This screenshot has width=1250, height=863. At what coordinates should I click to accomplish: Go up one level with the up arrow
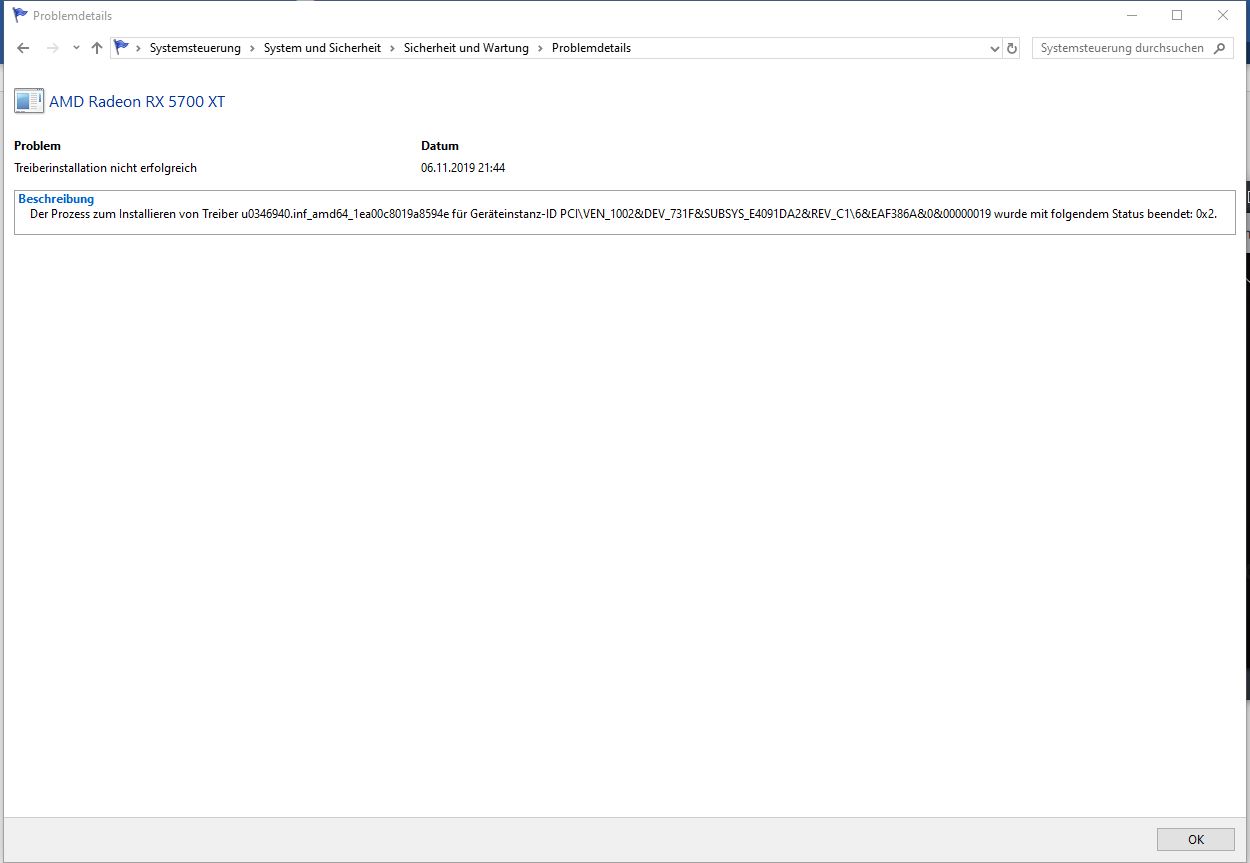pyautogui.click(x=96, y=48)
